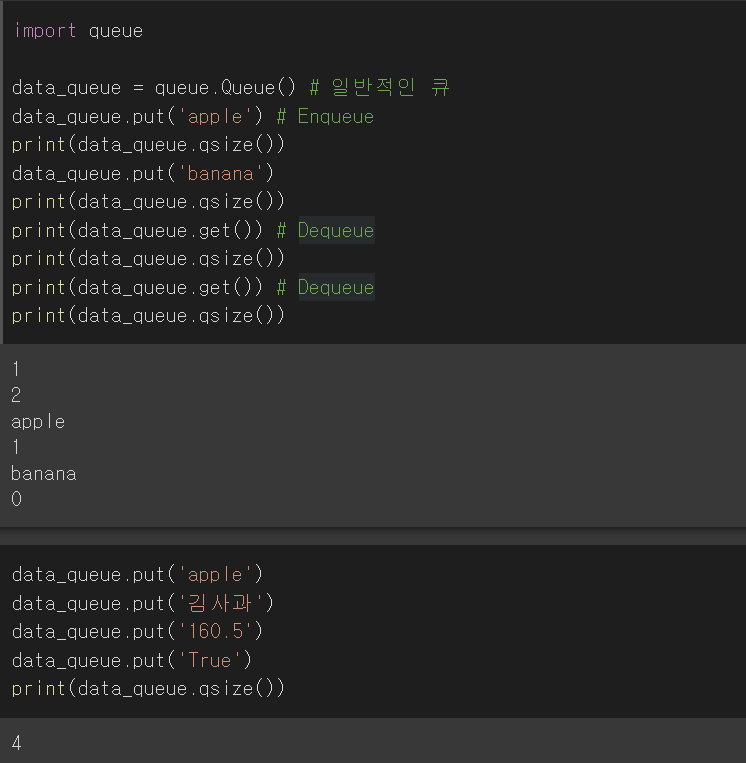Click the output value '0'
Screen dimensions: 746x763
point(17,499)
